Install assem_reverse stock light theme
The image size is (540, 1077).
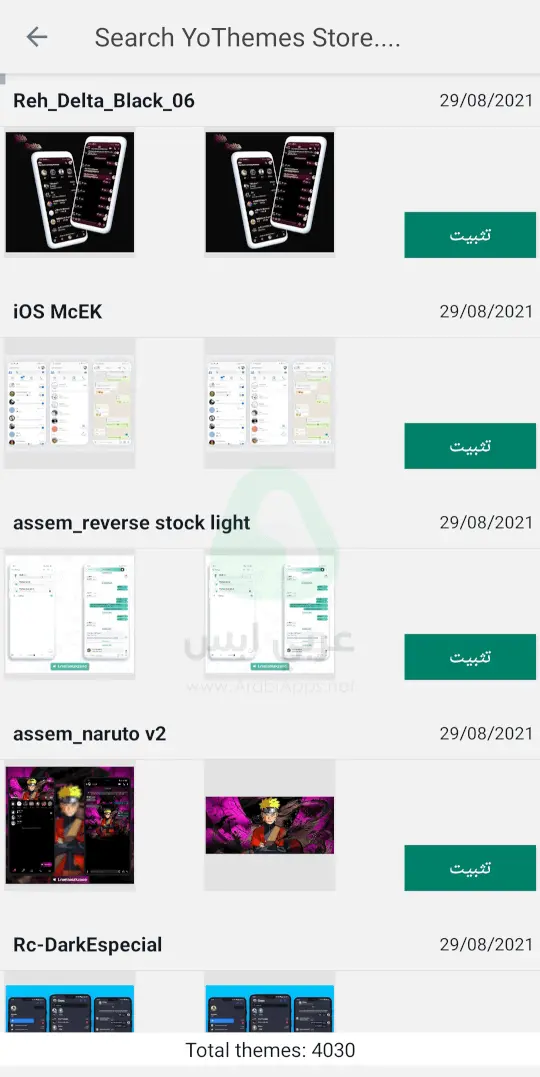[470, 657]
